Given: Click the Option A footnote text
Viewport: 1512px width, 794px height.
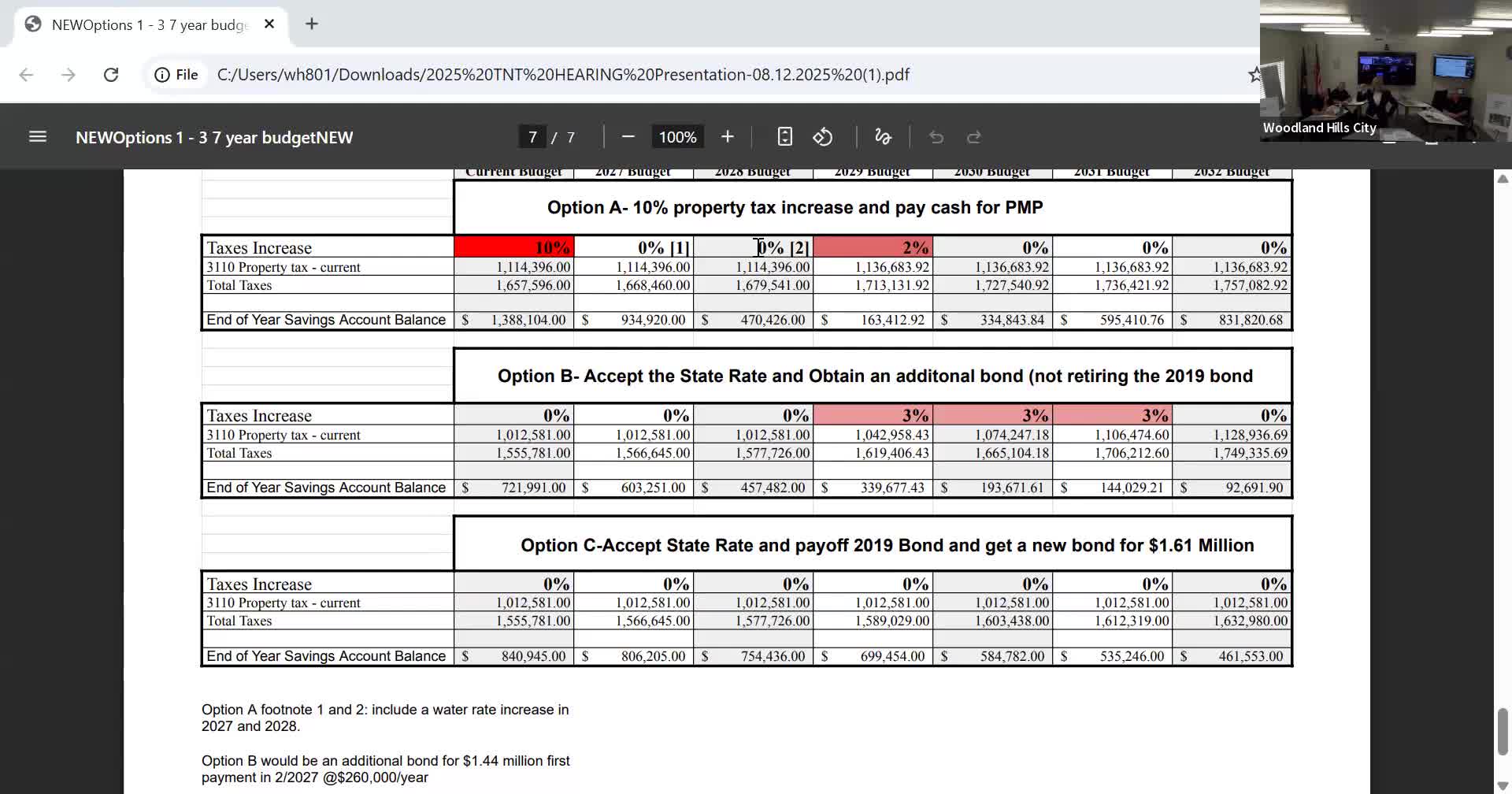Looking at the screenshot, I should click(385, 718).
